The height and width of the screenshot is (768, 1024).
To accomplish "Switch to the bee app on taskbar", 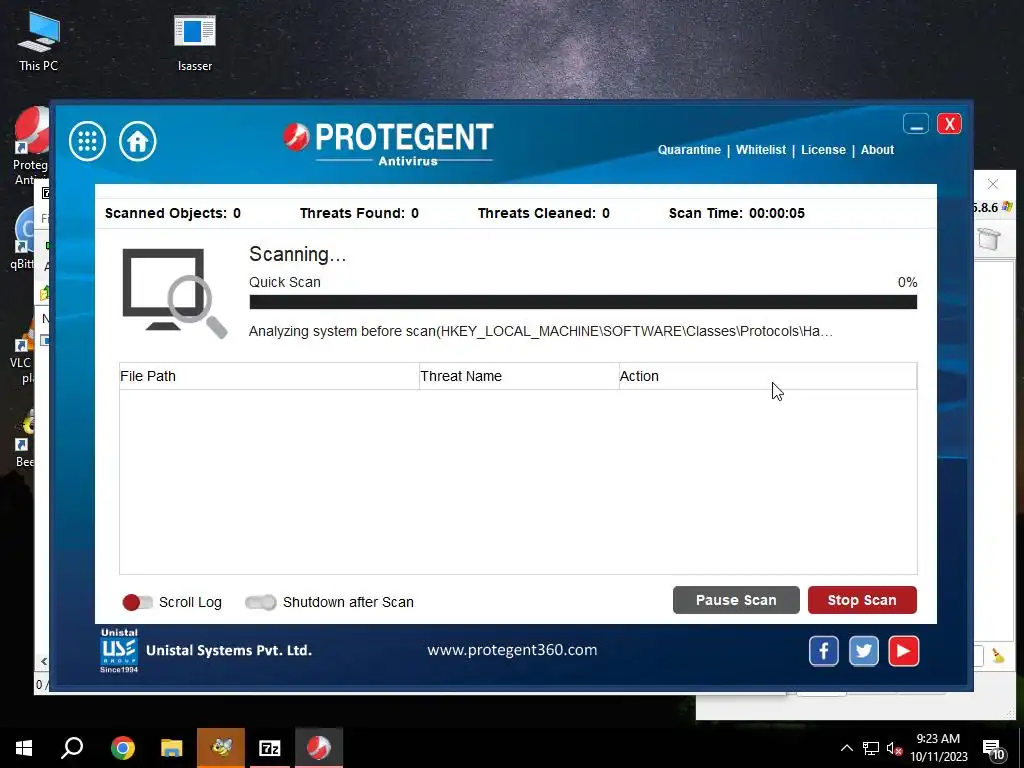I will pos(221,748).
